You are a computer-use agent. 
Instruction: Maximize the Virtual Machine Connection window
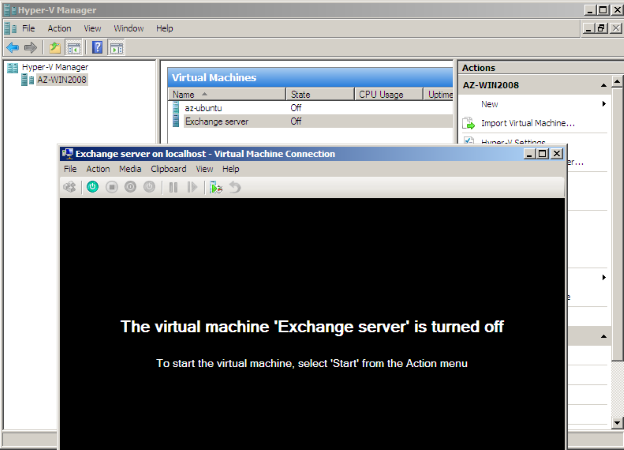[542, 154]
